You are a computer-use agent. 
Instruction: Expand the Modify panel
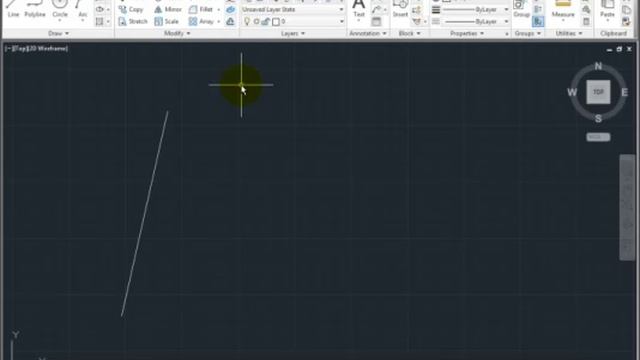click(x=177, y=33)
